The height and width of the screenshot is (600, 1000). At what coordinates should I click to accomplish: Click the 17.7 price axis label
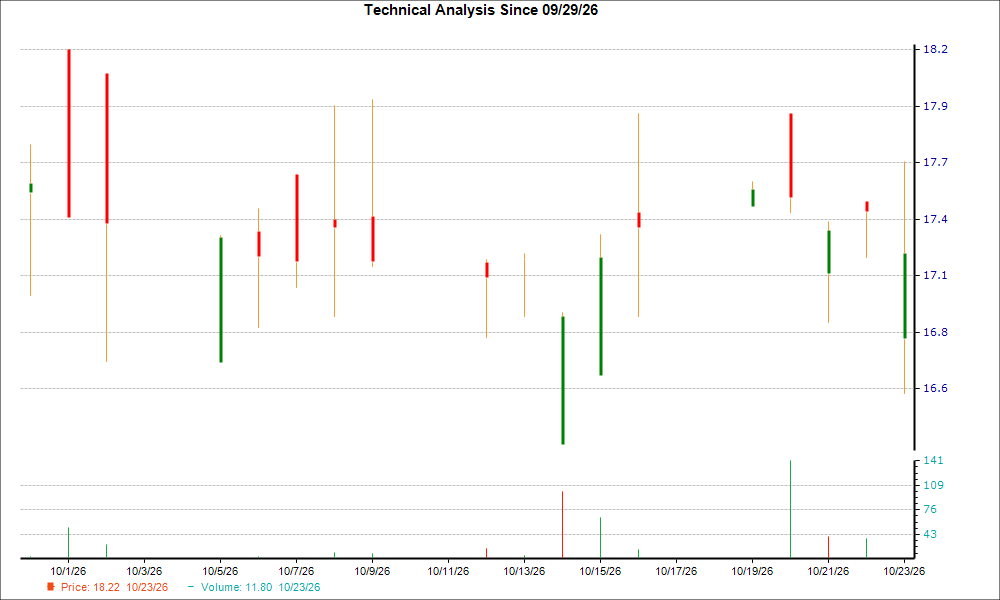coord(935,163)
